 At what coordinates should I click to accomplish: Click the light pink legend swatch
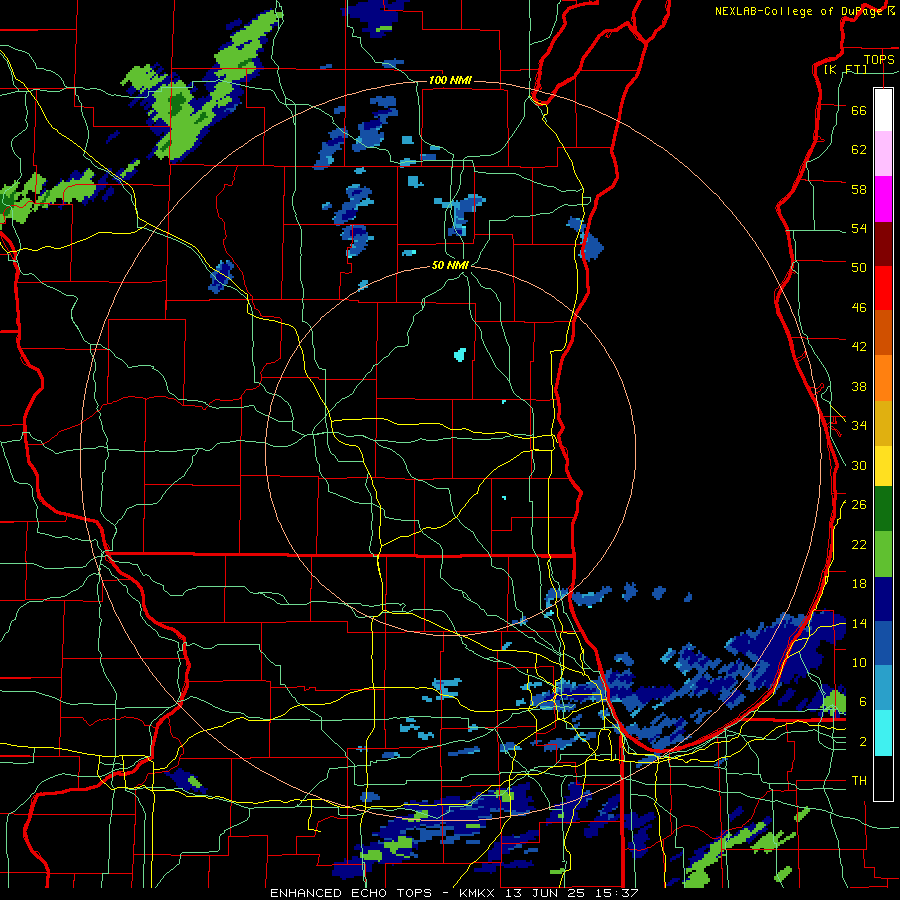883,153
